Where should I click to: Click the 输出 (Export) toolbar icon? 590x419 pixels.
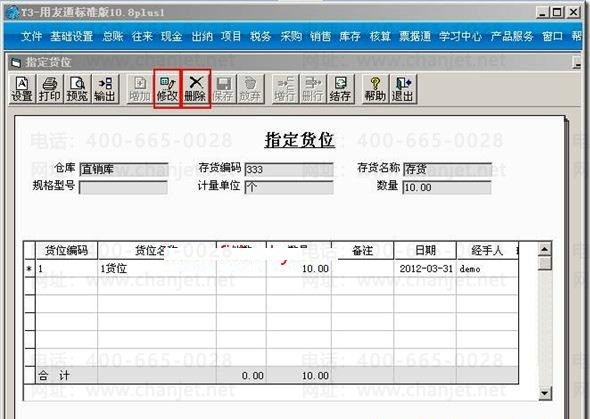pos(105,89)
